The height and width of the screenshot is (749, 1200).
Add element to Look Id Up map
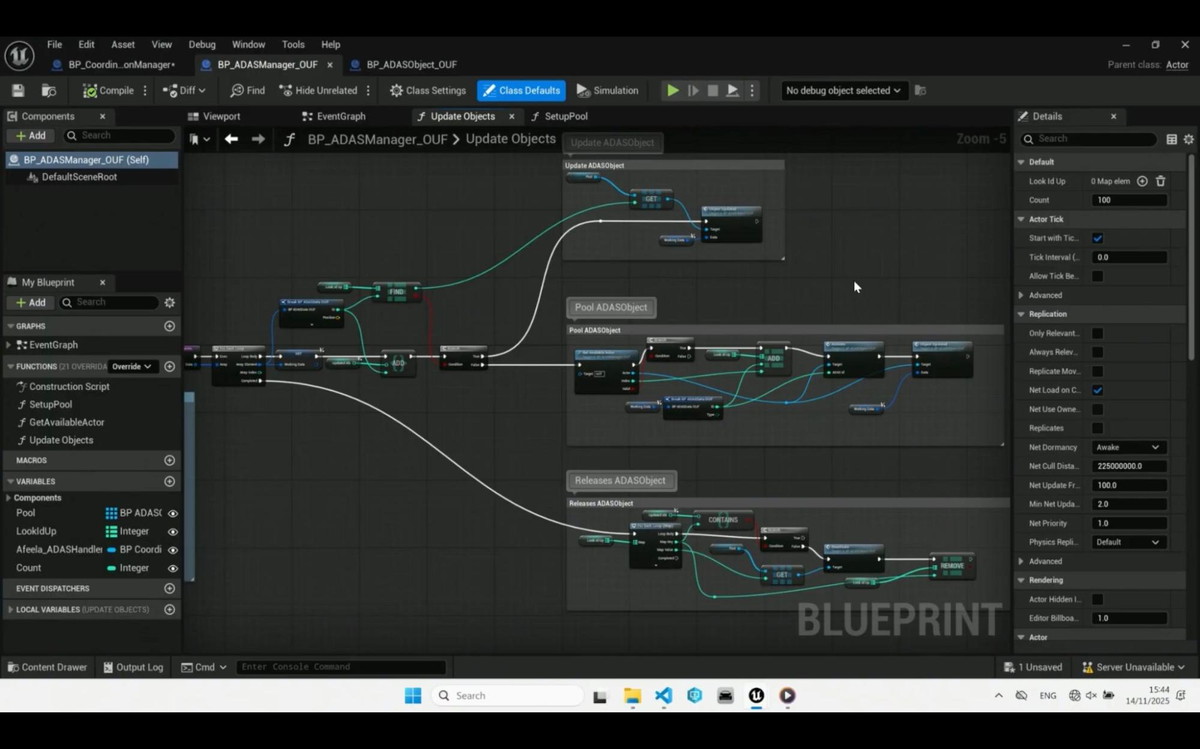tap(1142, 181)
